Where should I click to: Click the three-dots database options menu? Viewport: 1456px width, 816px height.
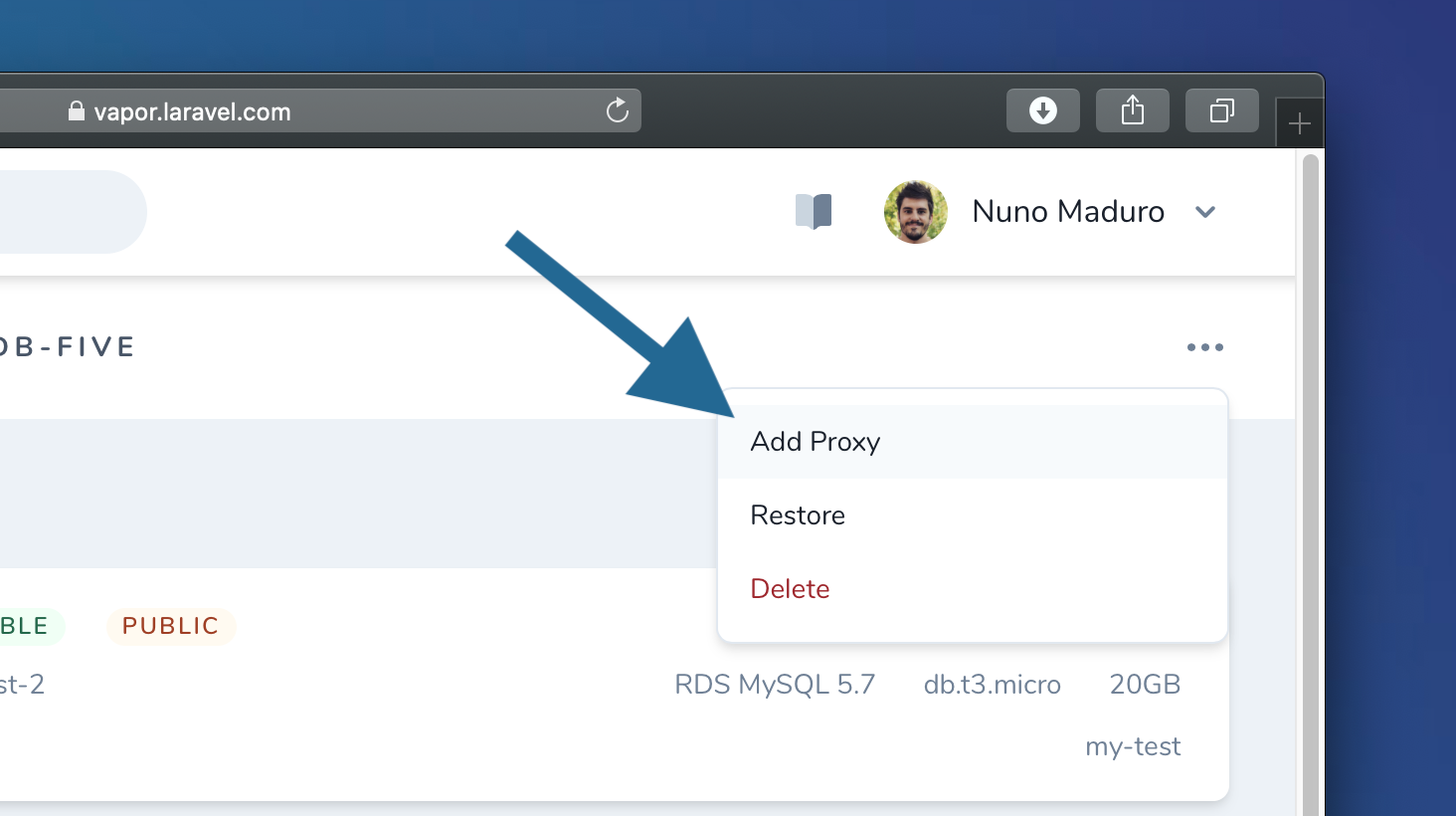point(1205,347)
